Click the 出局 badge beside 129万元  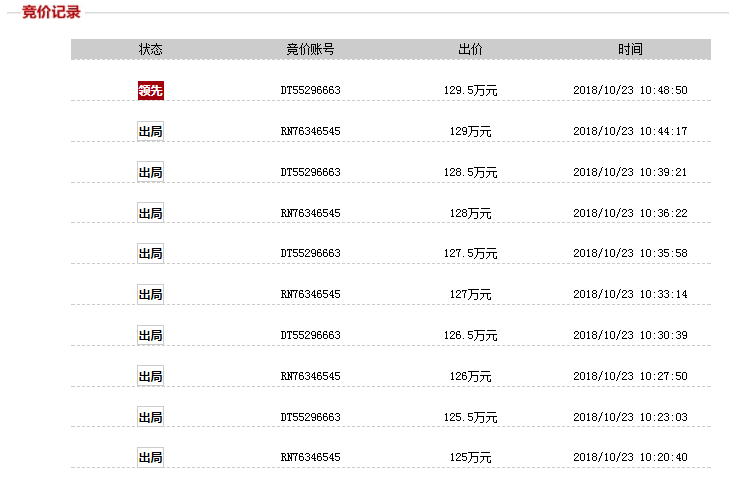[151, 131]
